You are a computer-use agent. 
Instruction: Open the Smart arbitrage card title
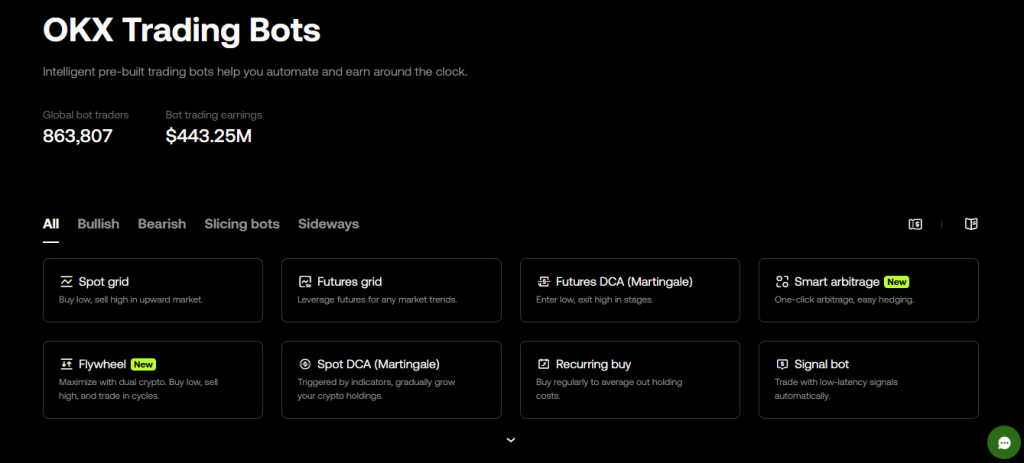(x=837, y=282)
